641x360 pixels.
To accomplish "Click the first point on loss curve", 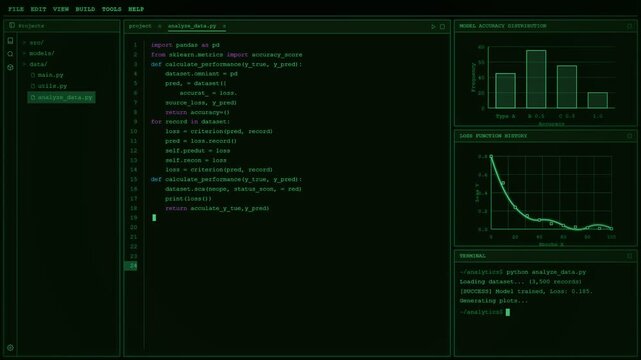I will [x=491, y=157].
